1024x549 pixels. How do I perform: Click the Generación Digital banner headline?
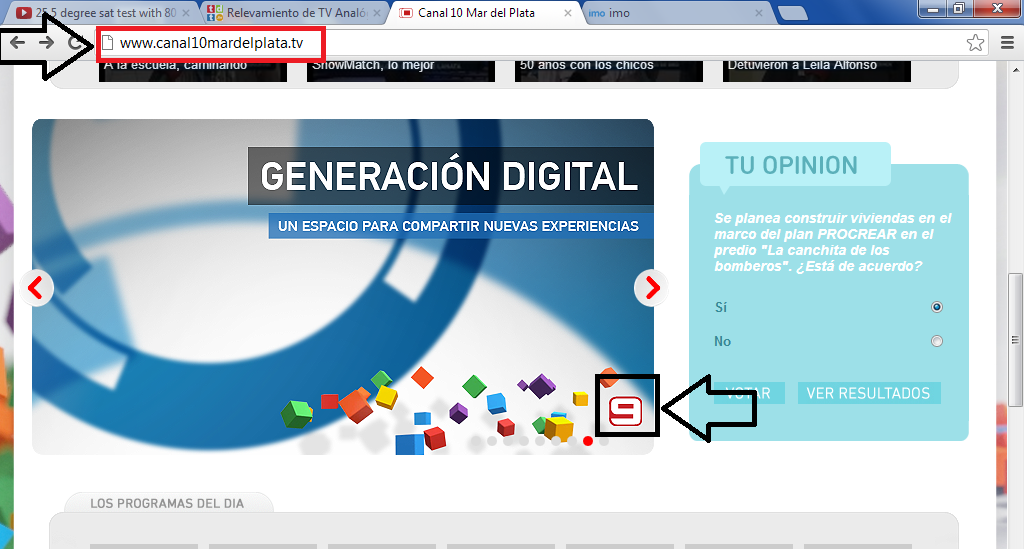(x=450, y=176)
